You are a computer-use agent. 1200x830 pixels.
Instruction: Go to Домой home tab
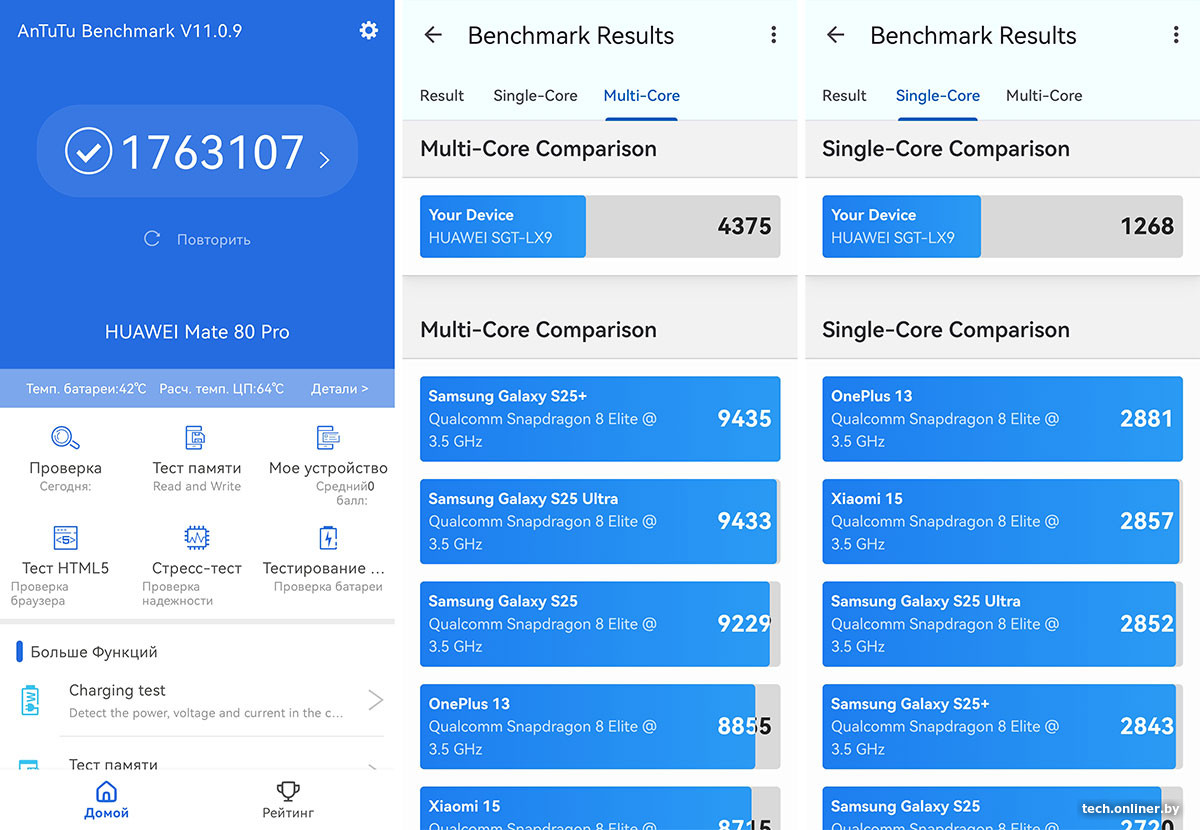coord(106,801)
